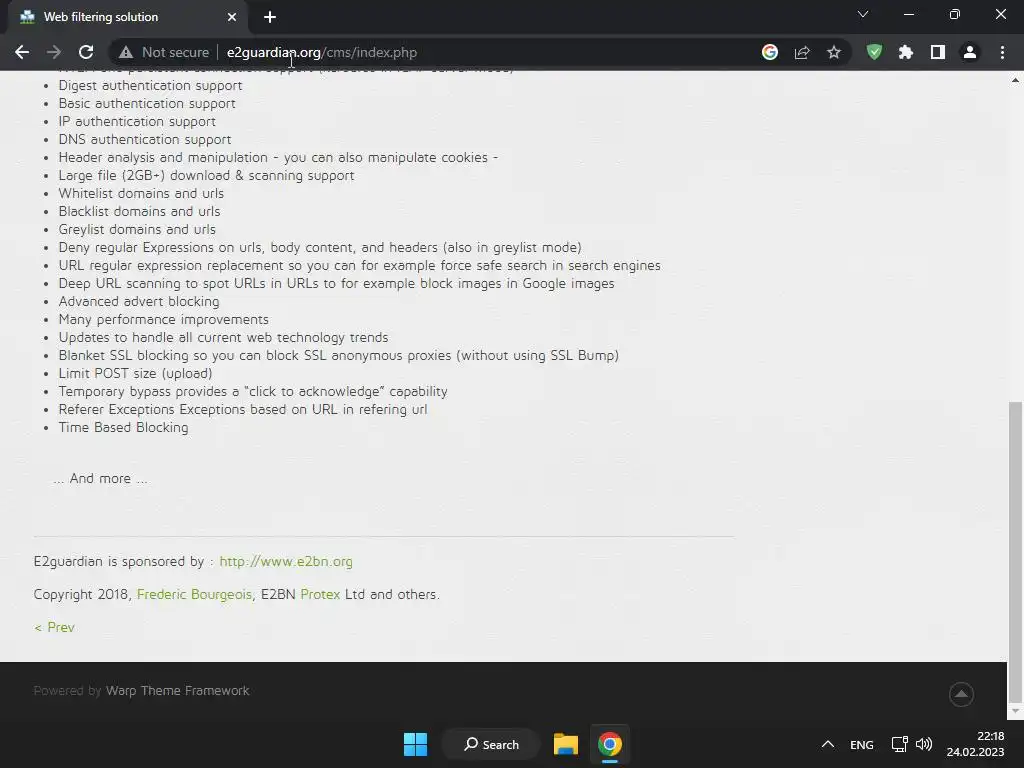Viewport: 1024px width, 768px height.
Task: Click the 'Limit POST size (upload)' item
Action: (x=135, y=373)
